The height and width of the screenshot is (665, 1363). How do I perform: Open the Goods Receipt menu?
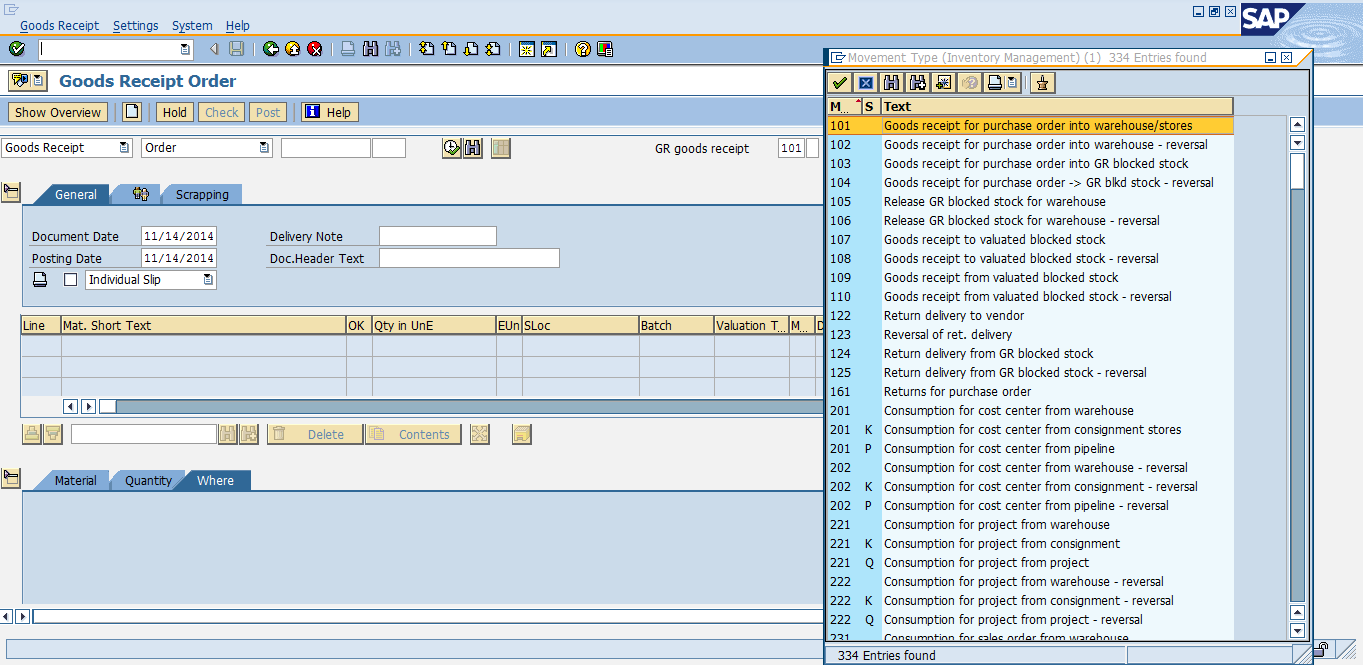click(59, 25)
